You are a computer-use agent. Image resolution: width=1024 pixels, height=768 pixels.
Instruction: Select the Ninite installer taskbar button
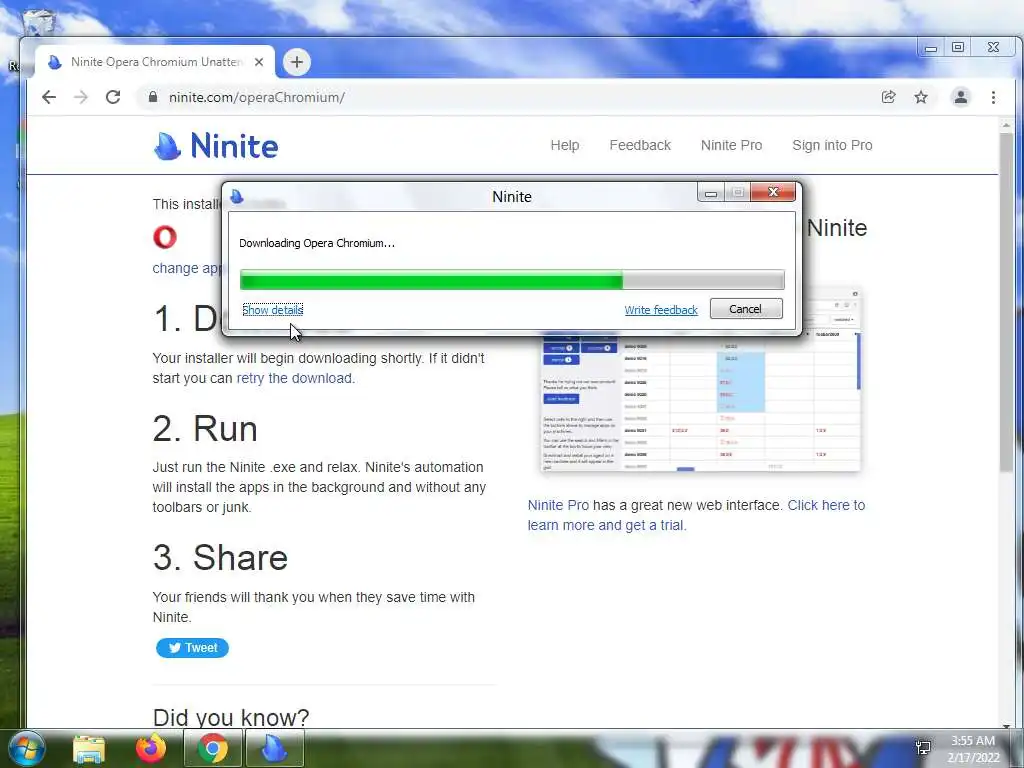click(274, 748)
